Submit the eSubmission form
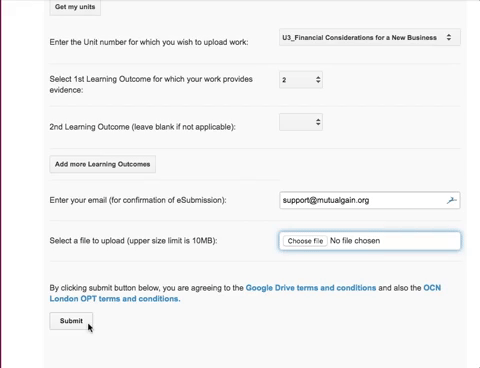This screenshot has height=368, width=480. coord(71,321)
